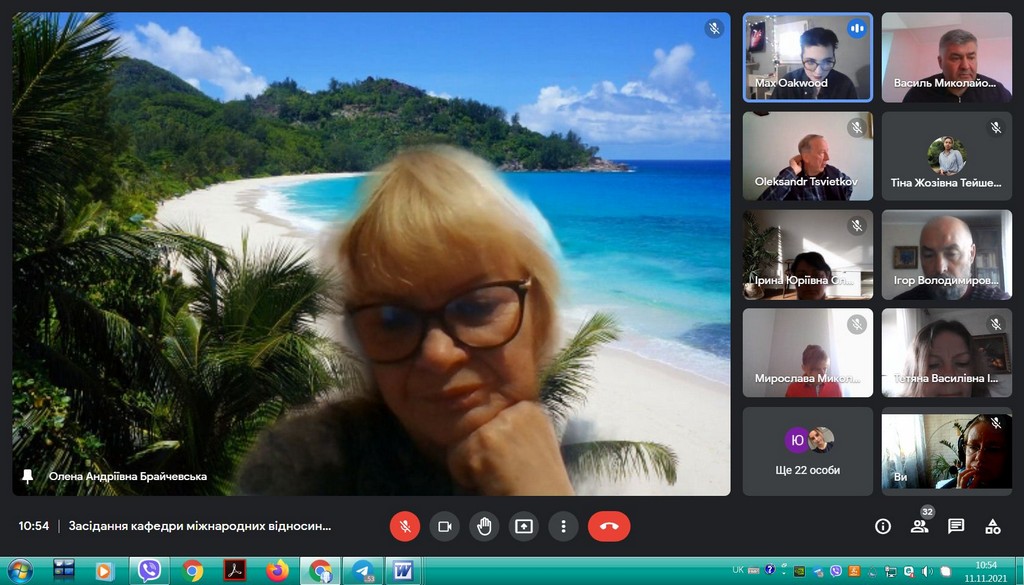This screenshot has width=1024, height=585.
Task: Open the three-dot more options menu
Action: [x=564, y=526]
